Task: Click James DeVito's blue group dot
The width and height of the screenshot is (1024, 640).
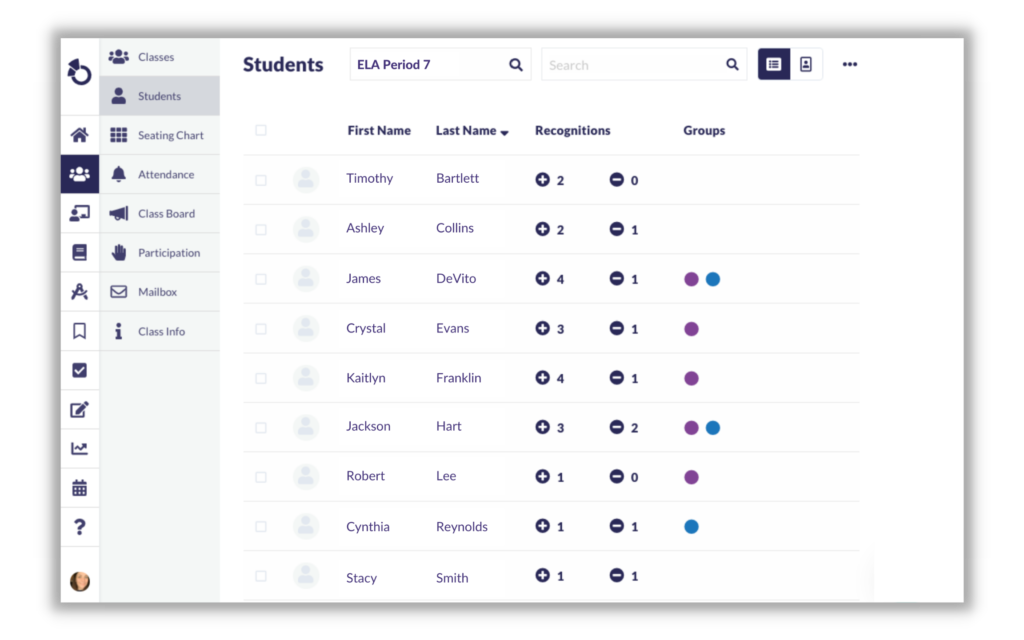Action: [x=713, y=279]
